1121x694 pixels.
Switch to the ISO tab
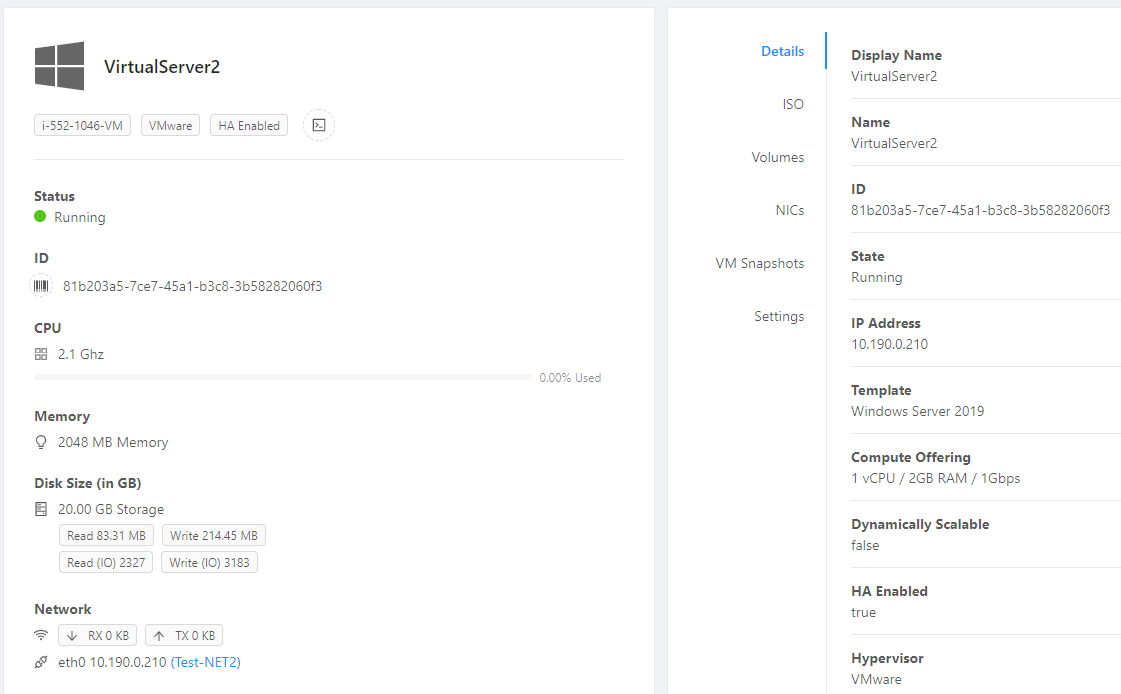(793, 104)
